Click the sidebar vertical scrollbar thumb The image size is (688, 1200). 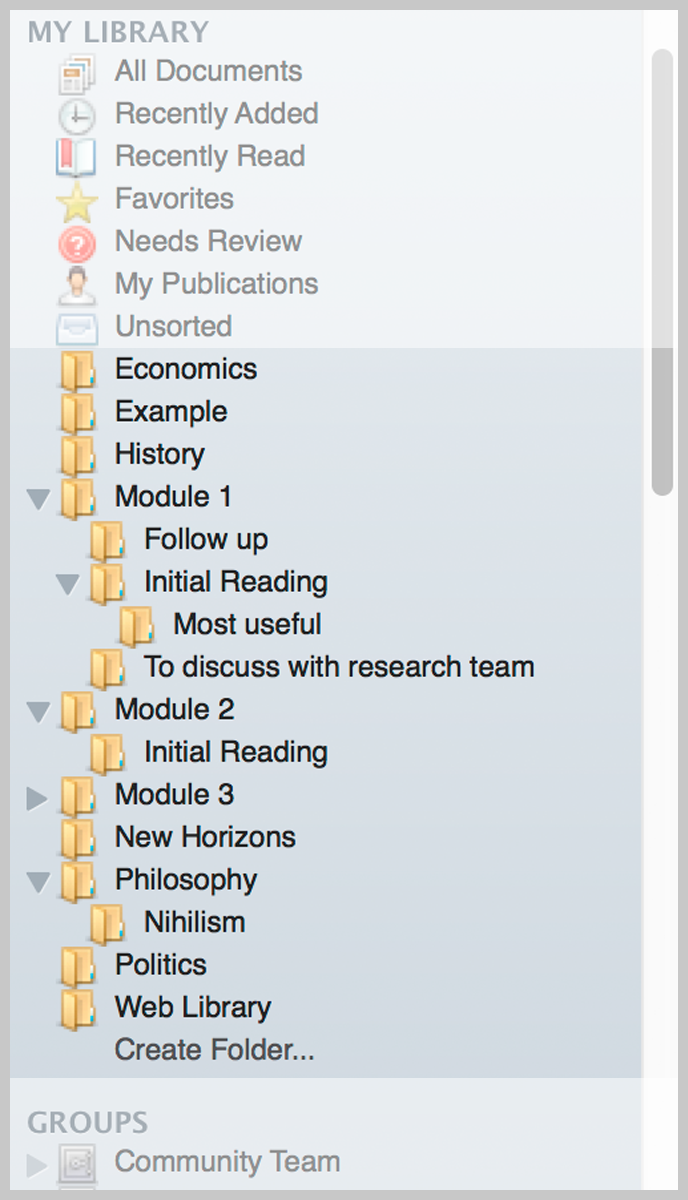tap(662, 270)
